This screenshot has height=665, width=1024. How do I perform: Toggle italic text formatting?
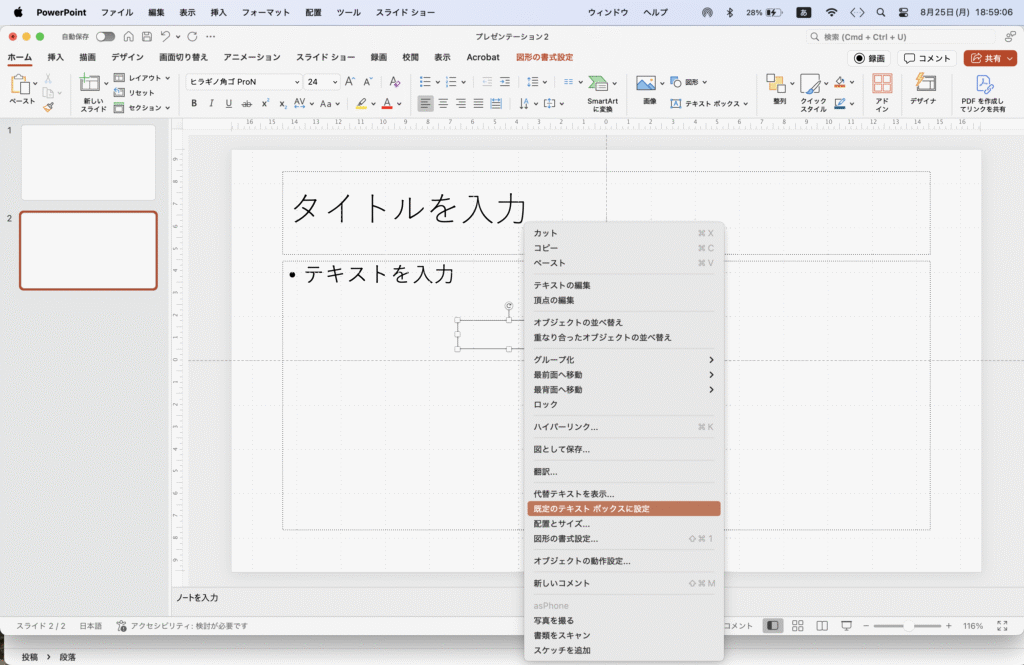point(212,103)
